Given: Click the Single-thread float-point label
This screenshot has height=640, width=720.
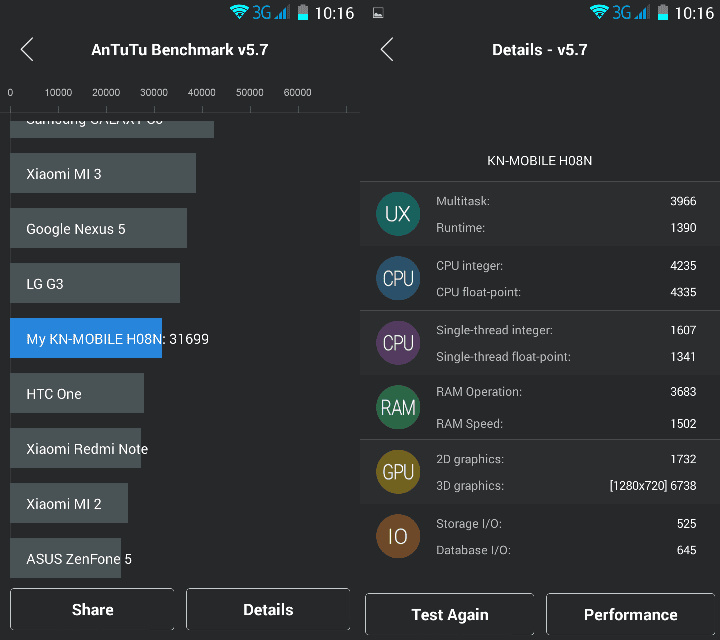Looking at the screenshot, I should coord(503,357).
